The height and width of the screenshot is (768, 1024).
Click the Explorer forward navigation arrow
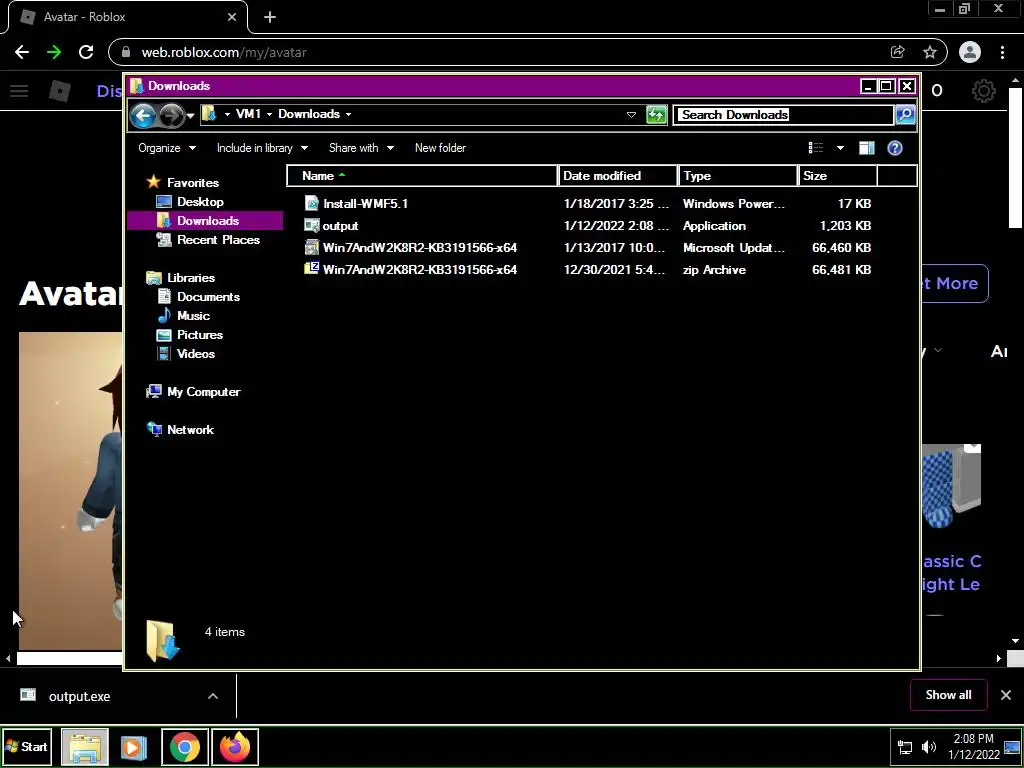171,116
